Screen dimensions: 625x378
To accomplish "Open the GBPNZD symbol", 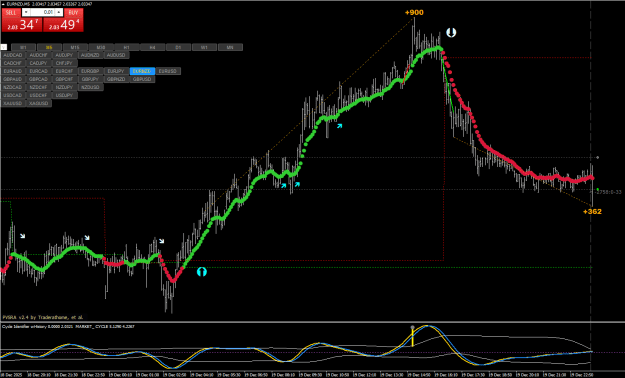I will tap(116, 79).
